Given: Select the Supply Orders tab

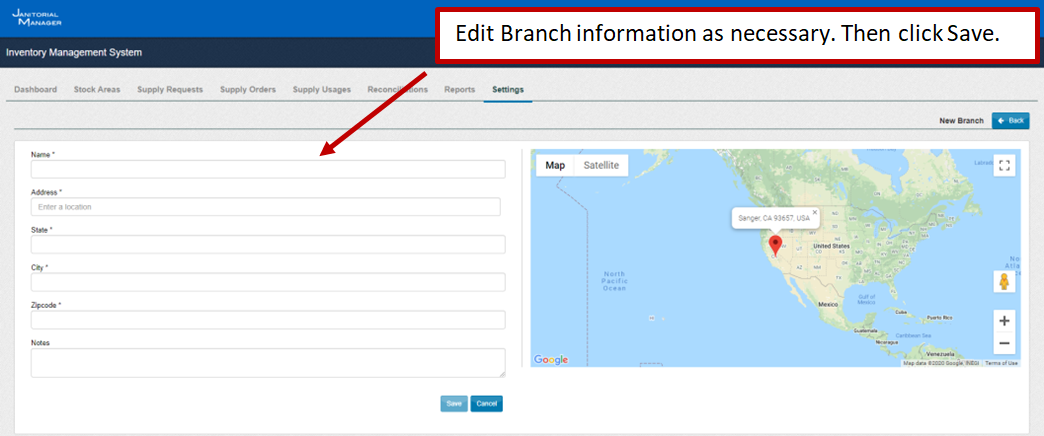Looking at the screenshot, I should pos(248,90).
